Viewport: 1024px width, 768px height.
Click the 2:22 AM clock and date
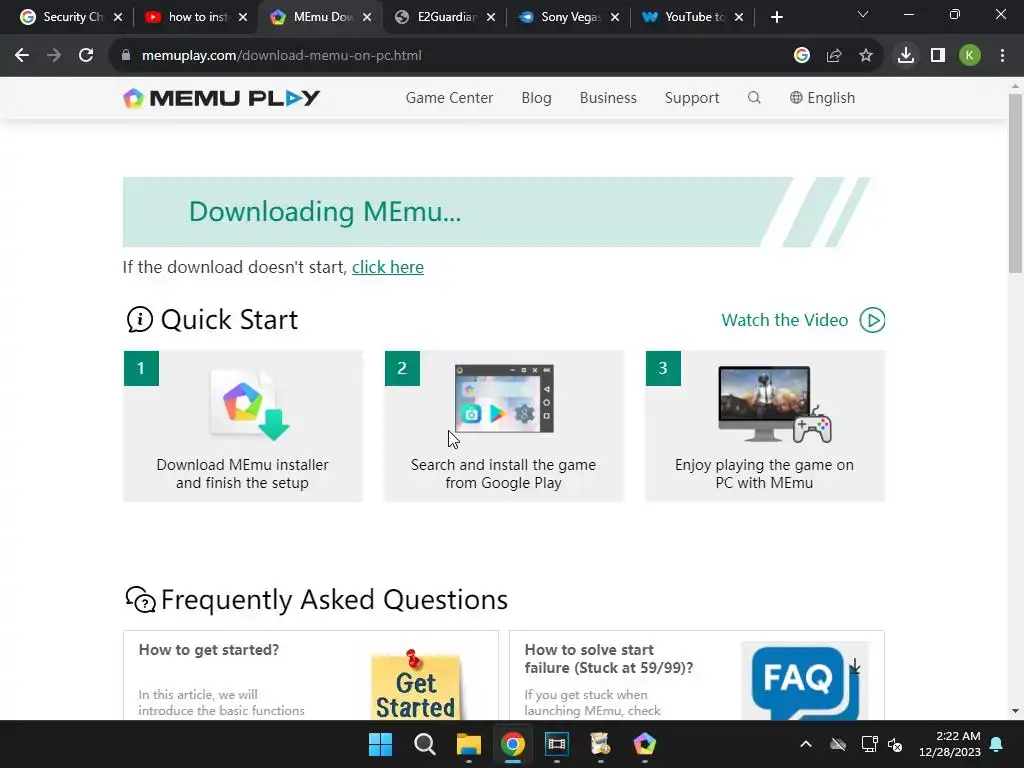click(x=950, y=744)
